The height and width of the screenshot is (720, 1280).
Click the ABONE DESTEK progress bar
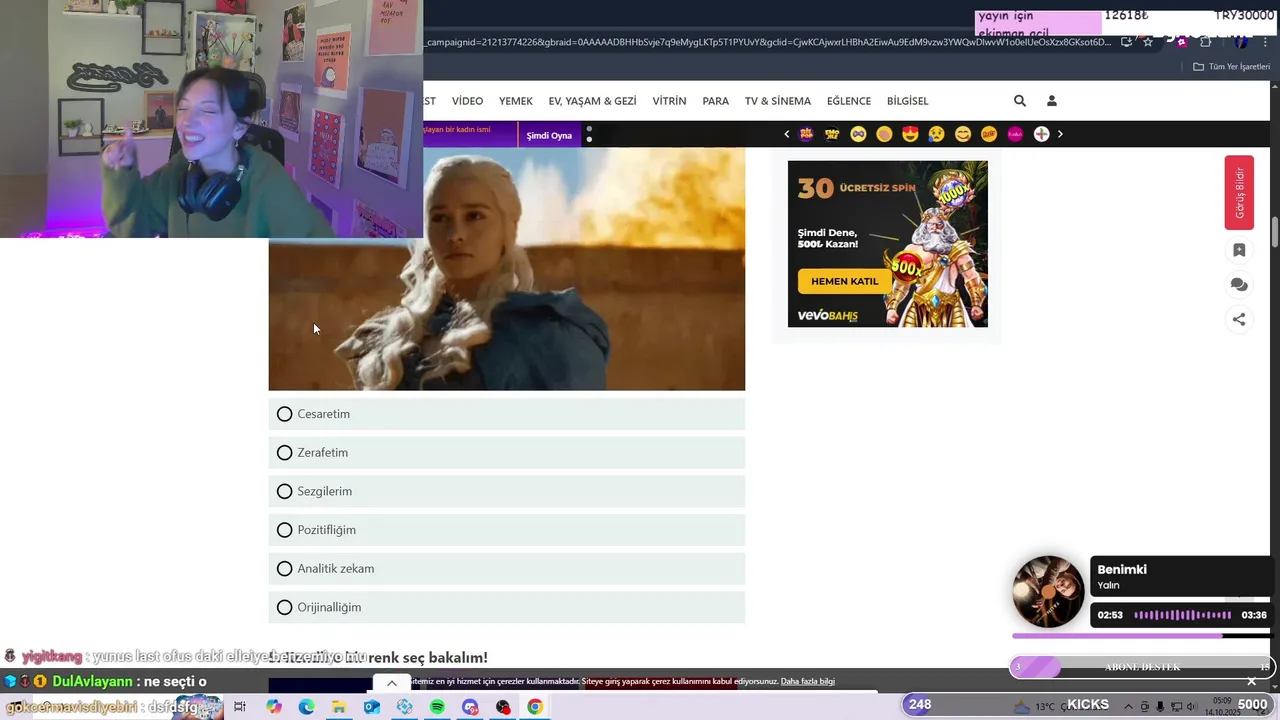tap(1140, 667)
